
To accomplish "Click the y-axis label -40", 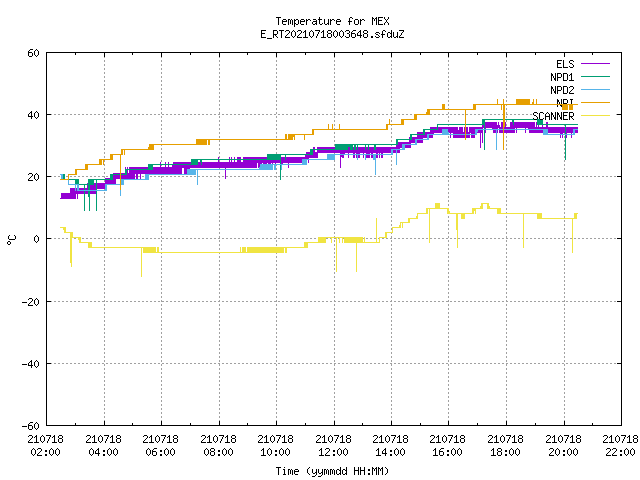I will (x=31, y=364).
